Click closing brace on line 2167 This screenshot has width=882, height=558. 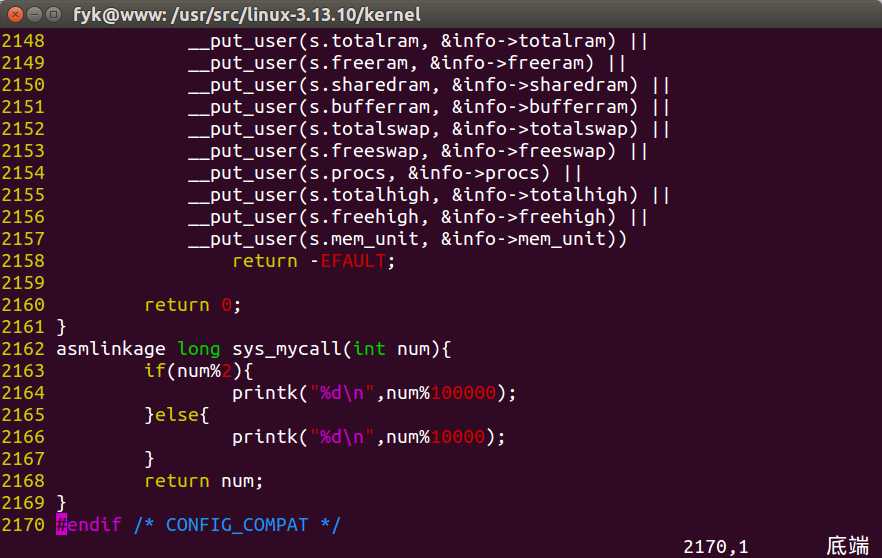(x=149, y=459)
